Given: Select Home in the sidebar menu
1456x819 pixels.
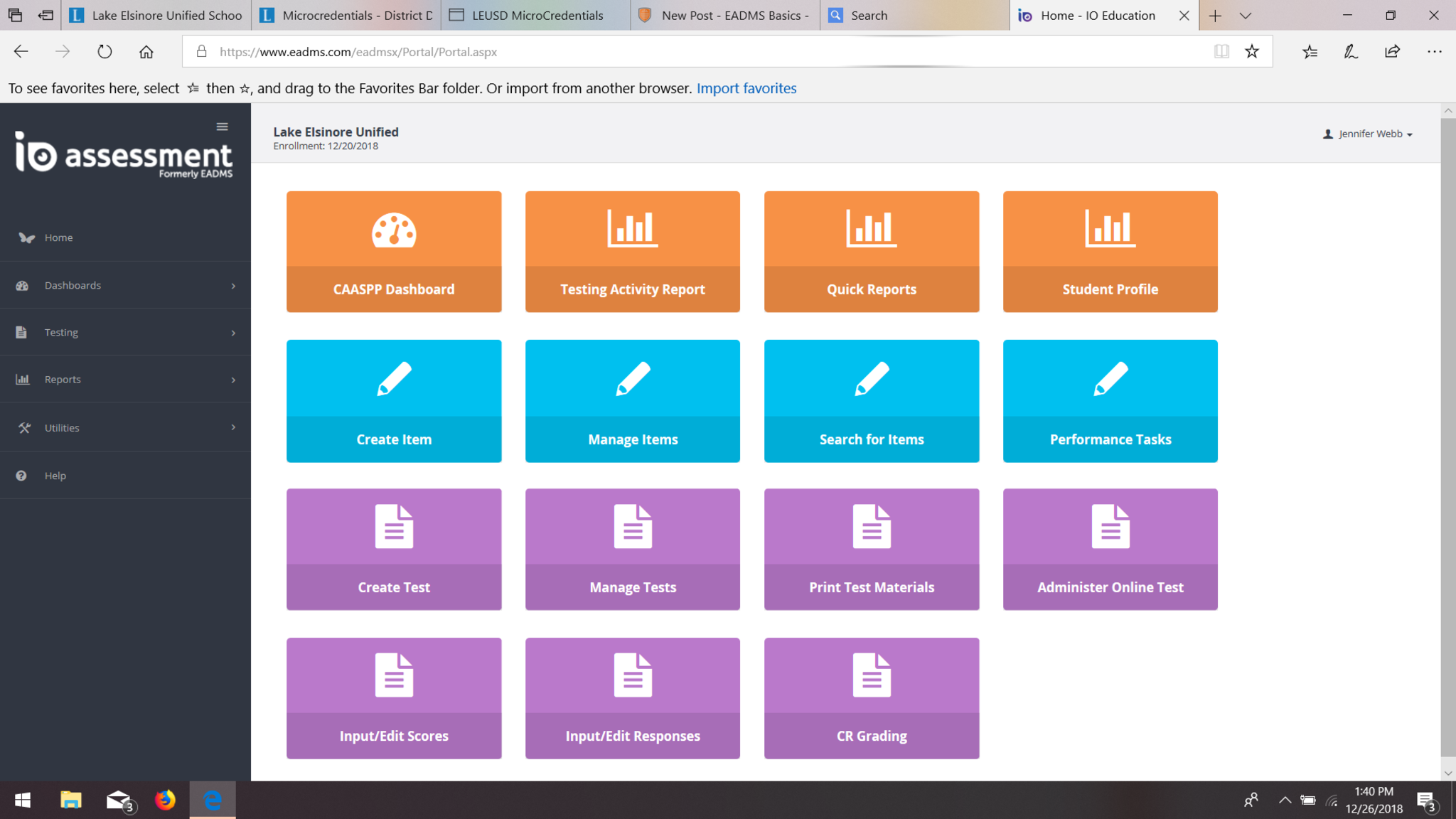Looking at the screenshot, I should click(x=58, y=237).
